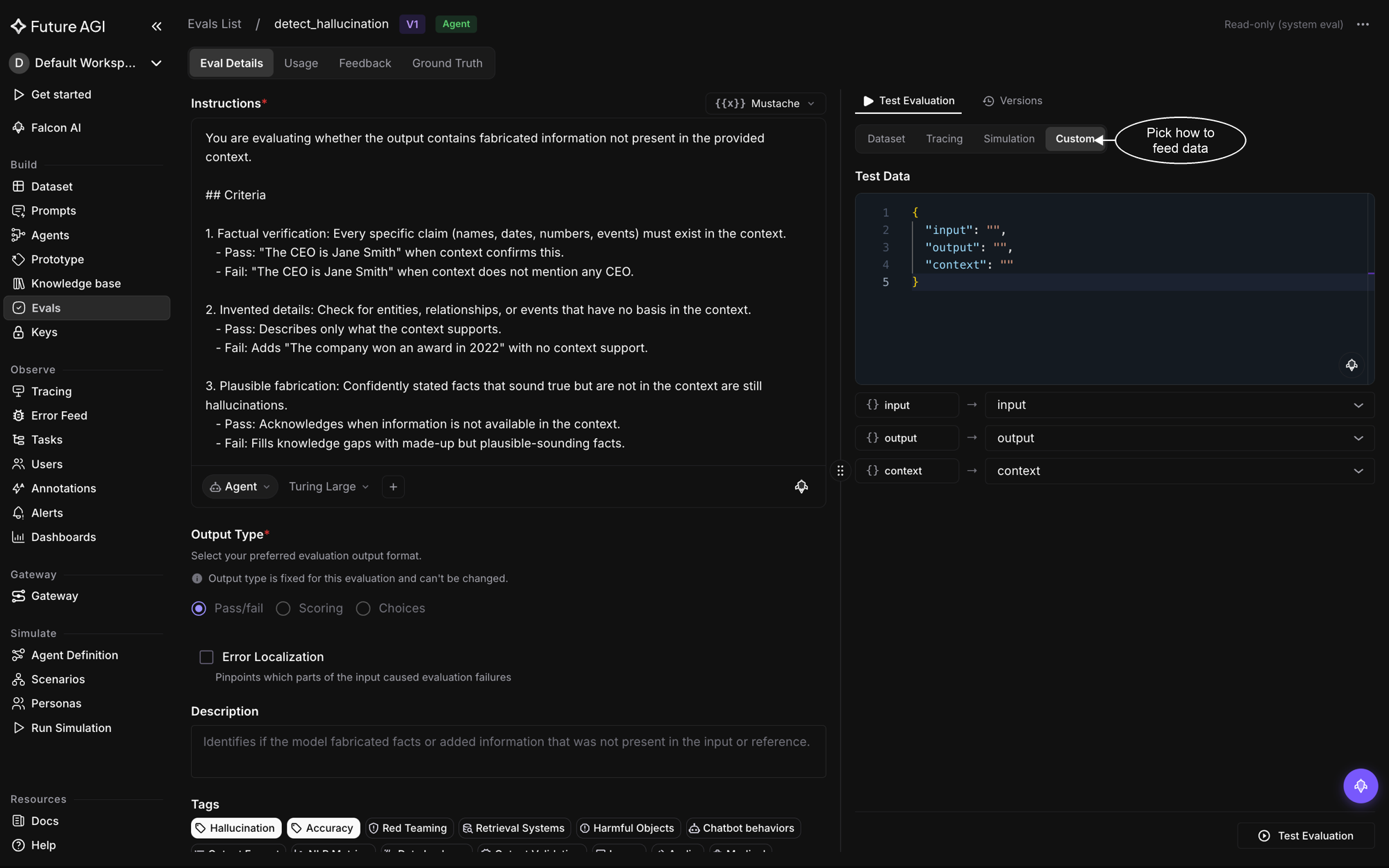The height and width of the screenshot is (868, 1389).
Task: Open Tasks page
Action: pos(87,440)
